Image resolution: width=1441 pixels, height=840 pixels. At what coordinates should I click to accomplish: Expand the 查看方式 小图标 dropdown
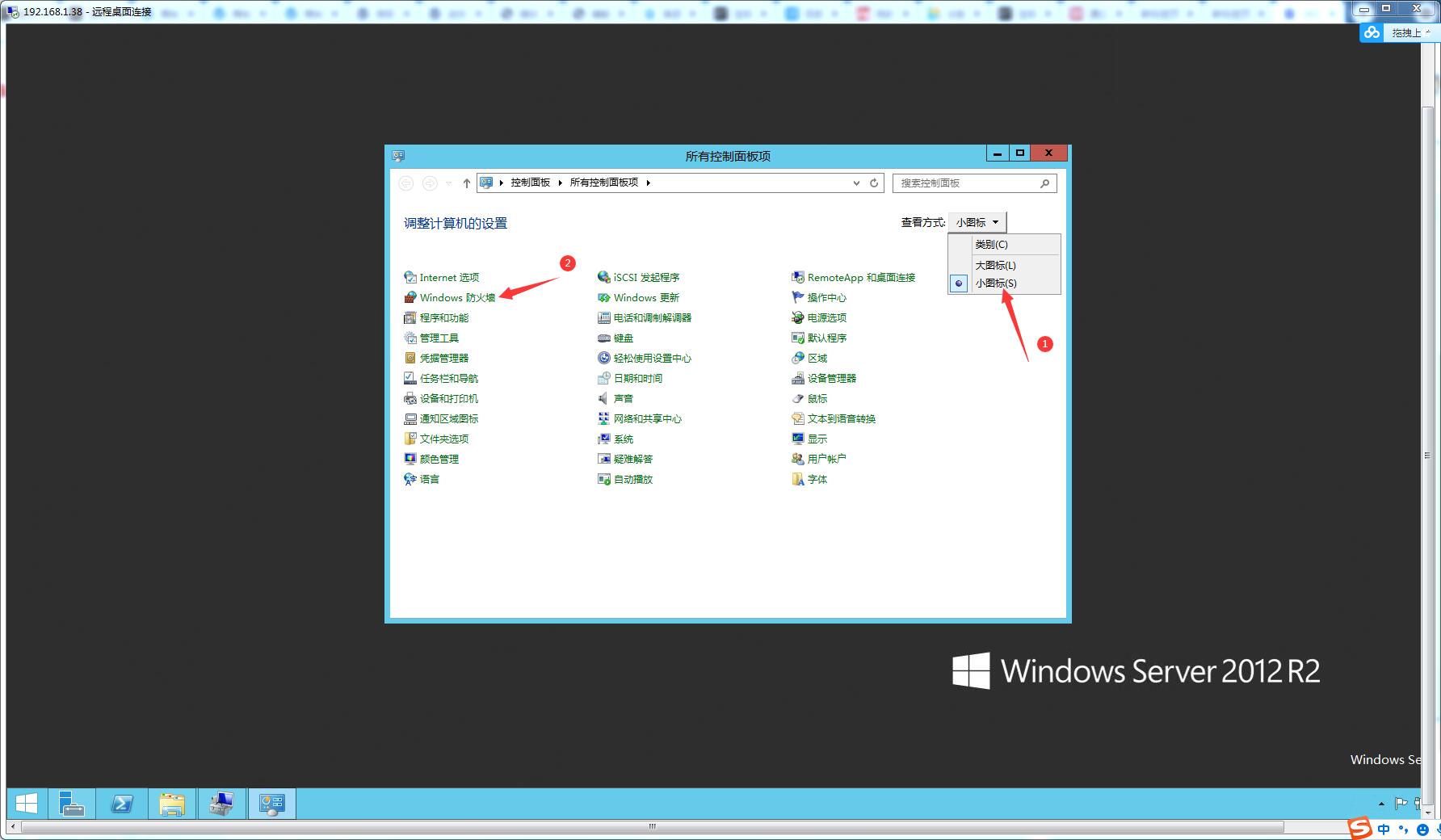(977, 223)
